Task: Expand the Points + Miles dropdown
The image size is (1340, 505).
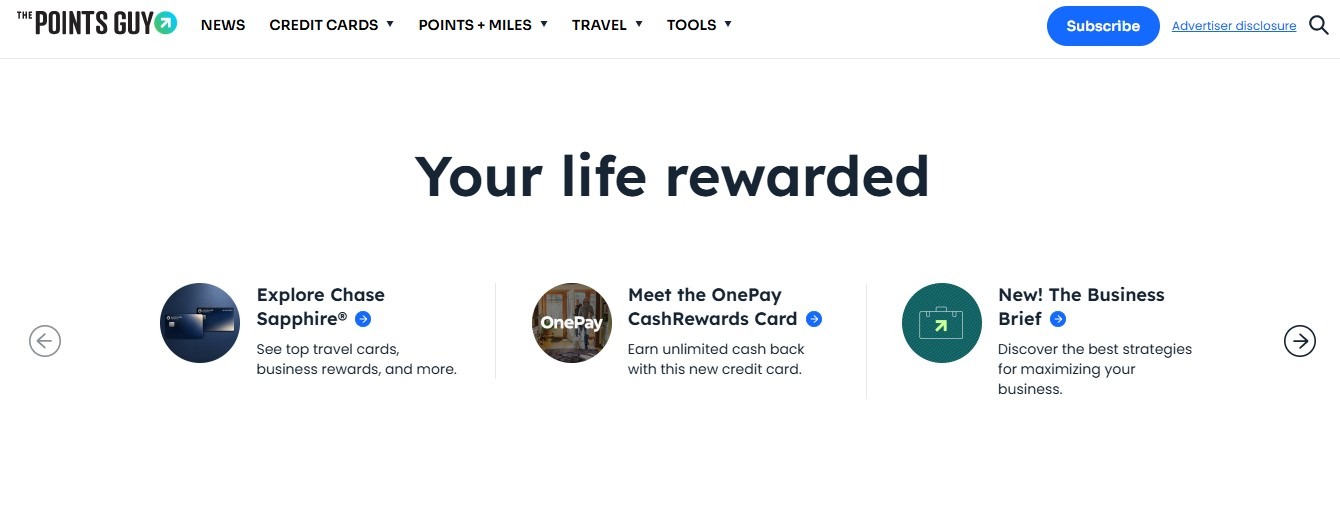Action: (x=483, y=25)
